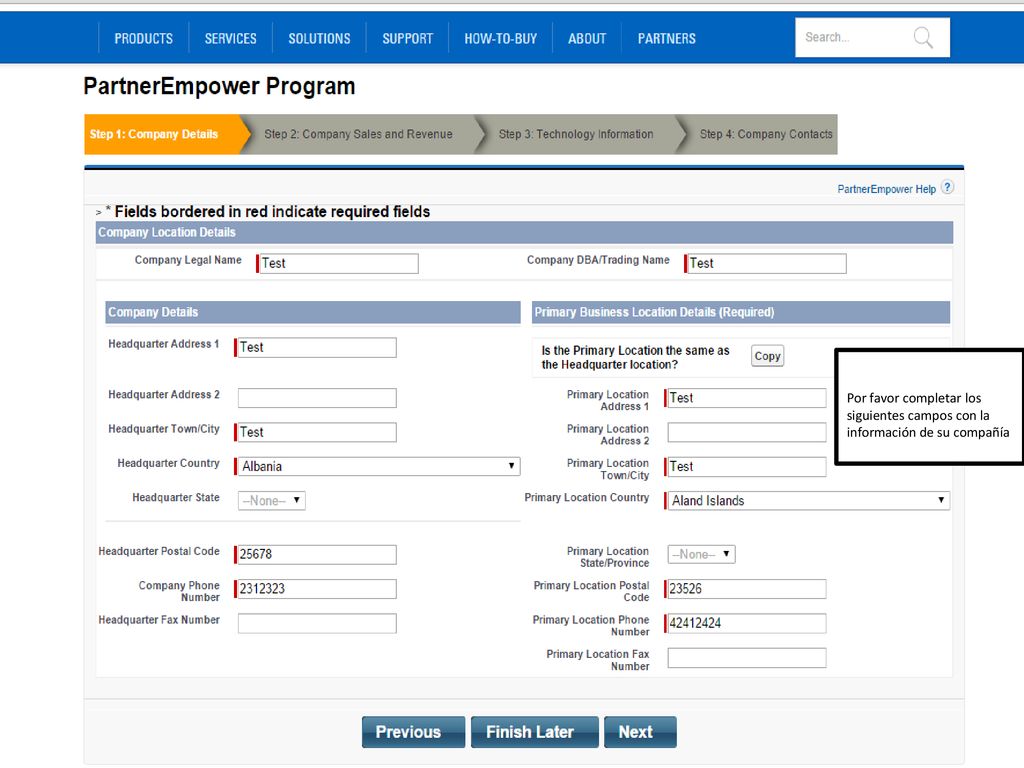The height and width of the screenshot is (768, 1024).
Task: Click Company Phone Number field with 2312323
Action: tap(315, 589)
